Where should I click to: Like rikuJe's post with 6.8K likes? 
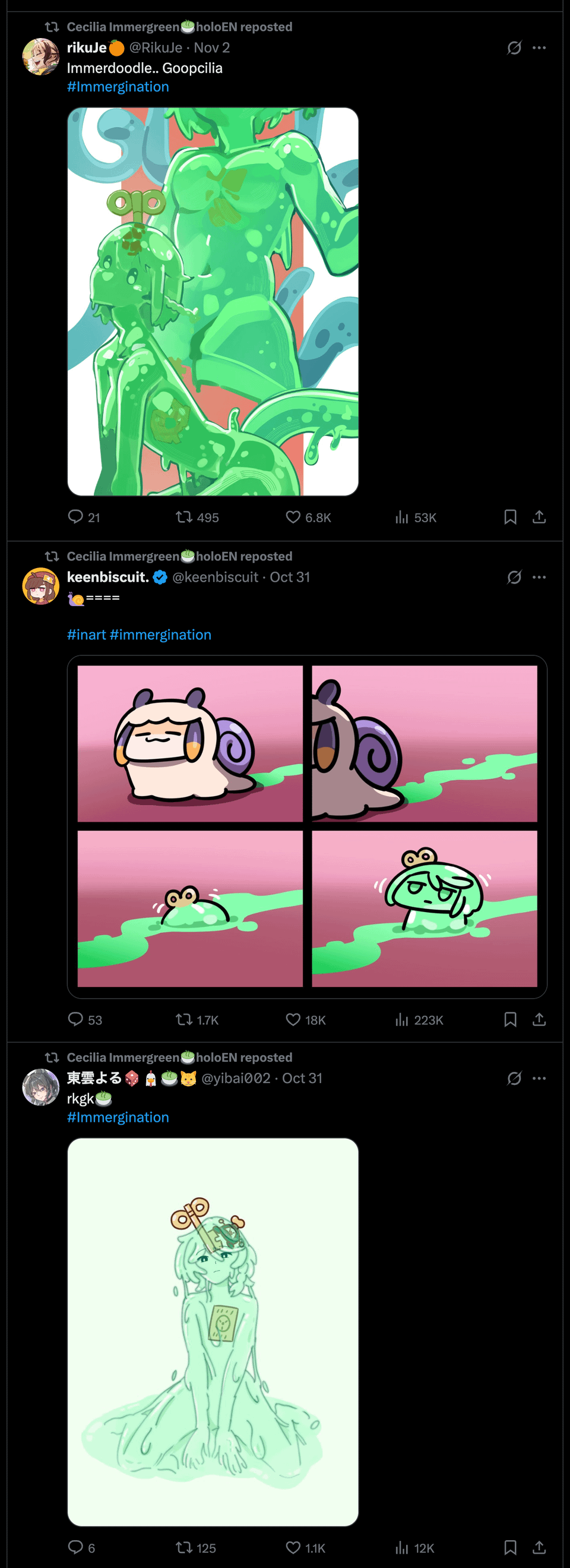[x=293, y=517]
